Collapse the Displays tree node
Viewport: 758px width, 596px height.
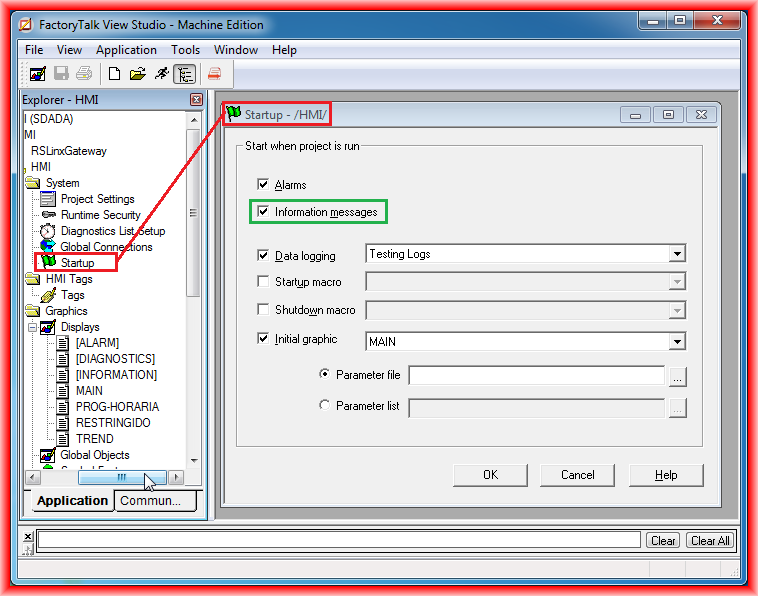(x=32, y=327)
